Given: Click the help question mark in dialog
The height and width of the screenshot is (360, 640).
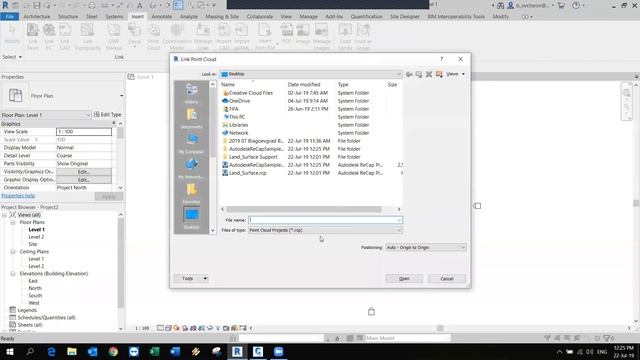Looking at the screenshot, I should (441, 59).
